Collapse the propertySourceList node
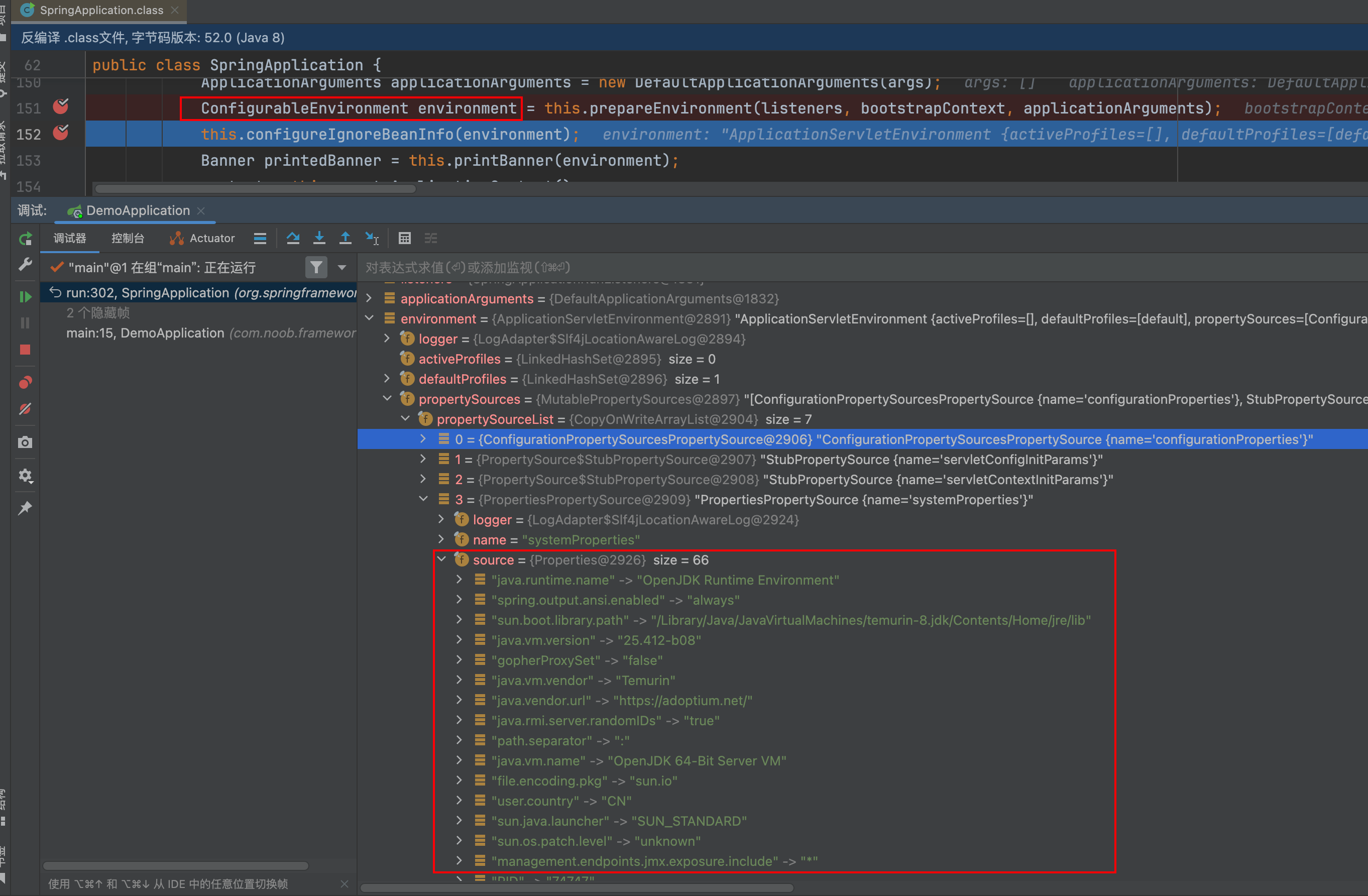The image size is (1368, 896). click(x=406, y=419)
